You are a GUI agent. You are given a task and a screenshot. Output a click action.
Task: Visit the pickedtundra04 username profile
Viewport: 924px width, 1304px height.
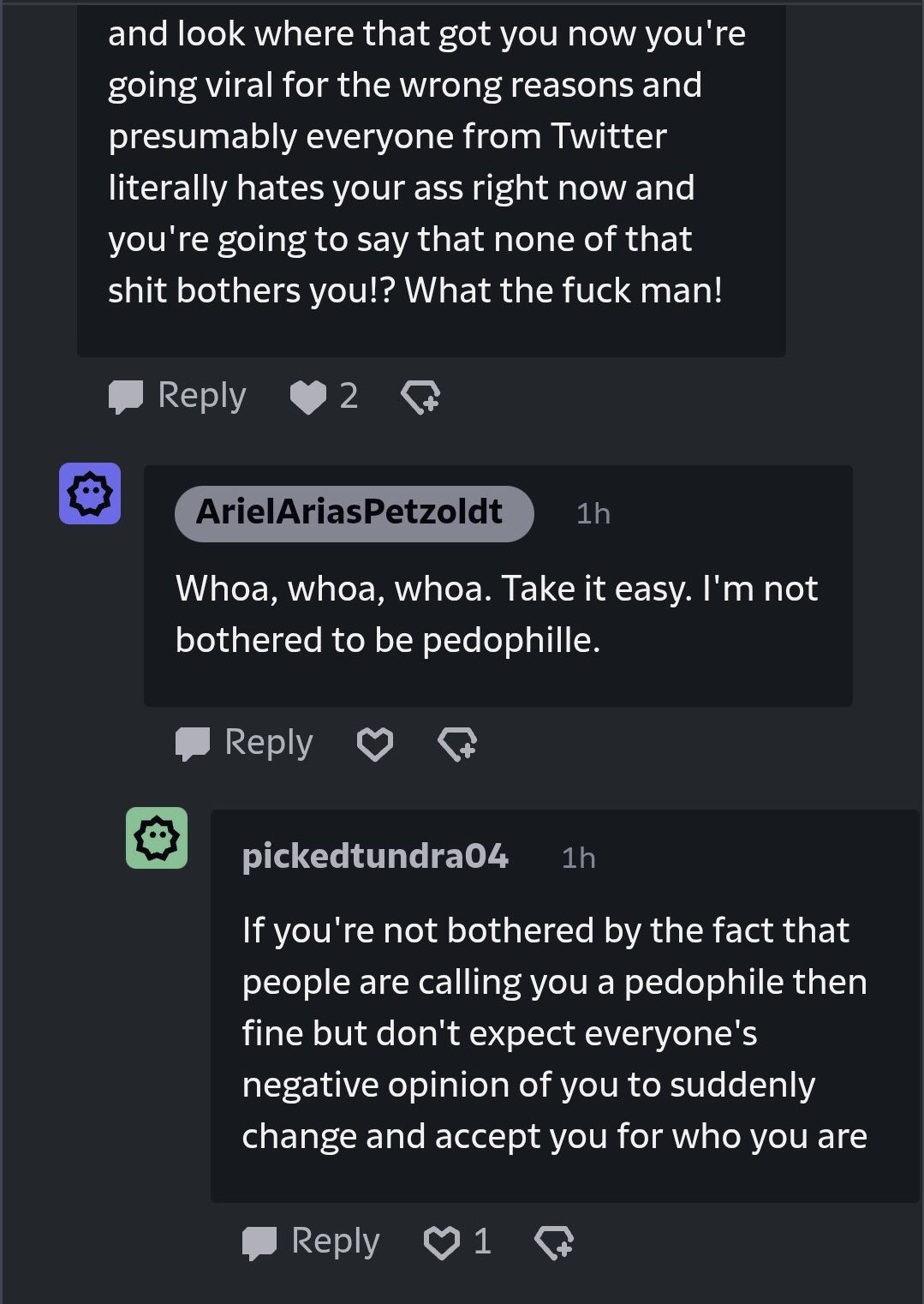click(x=375, y=857)
